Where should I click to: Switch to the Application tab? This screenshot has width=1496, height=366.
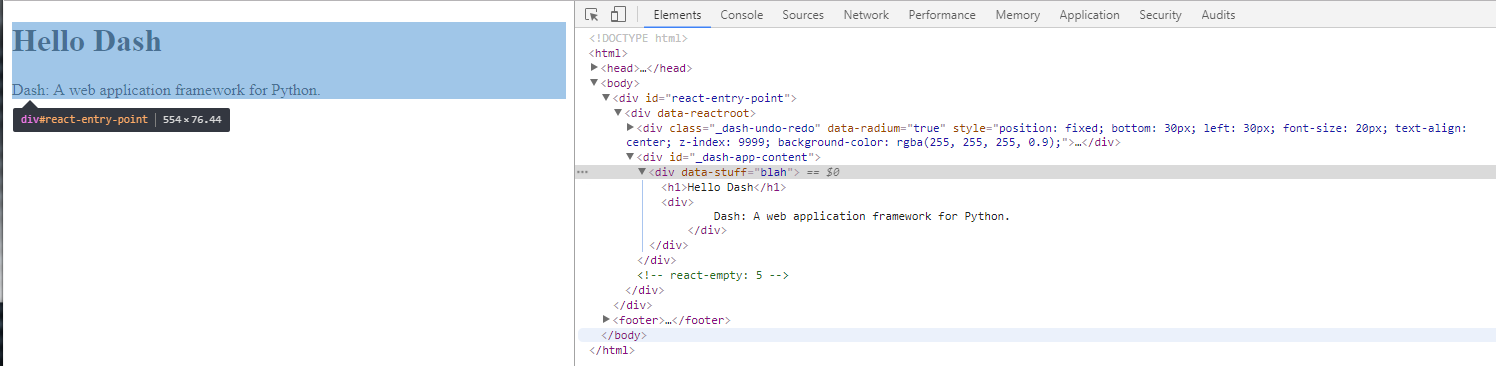(1089, 15)
